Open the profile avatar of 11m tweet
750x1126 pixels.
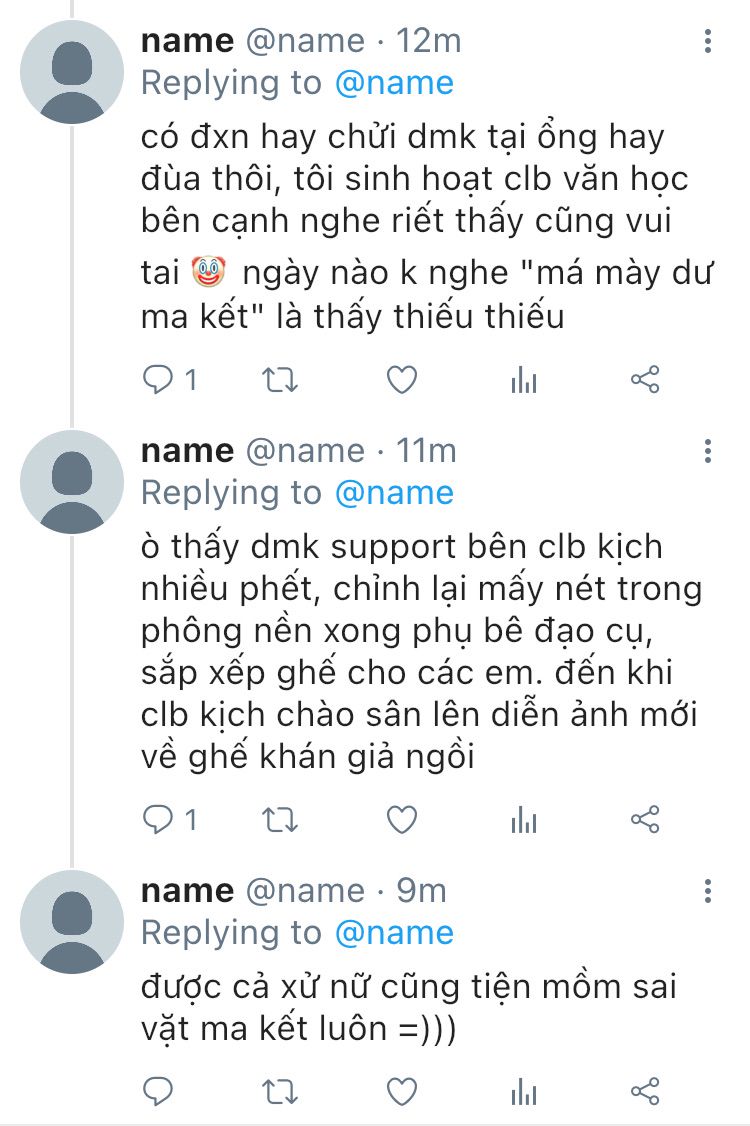(72, 482)
